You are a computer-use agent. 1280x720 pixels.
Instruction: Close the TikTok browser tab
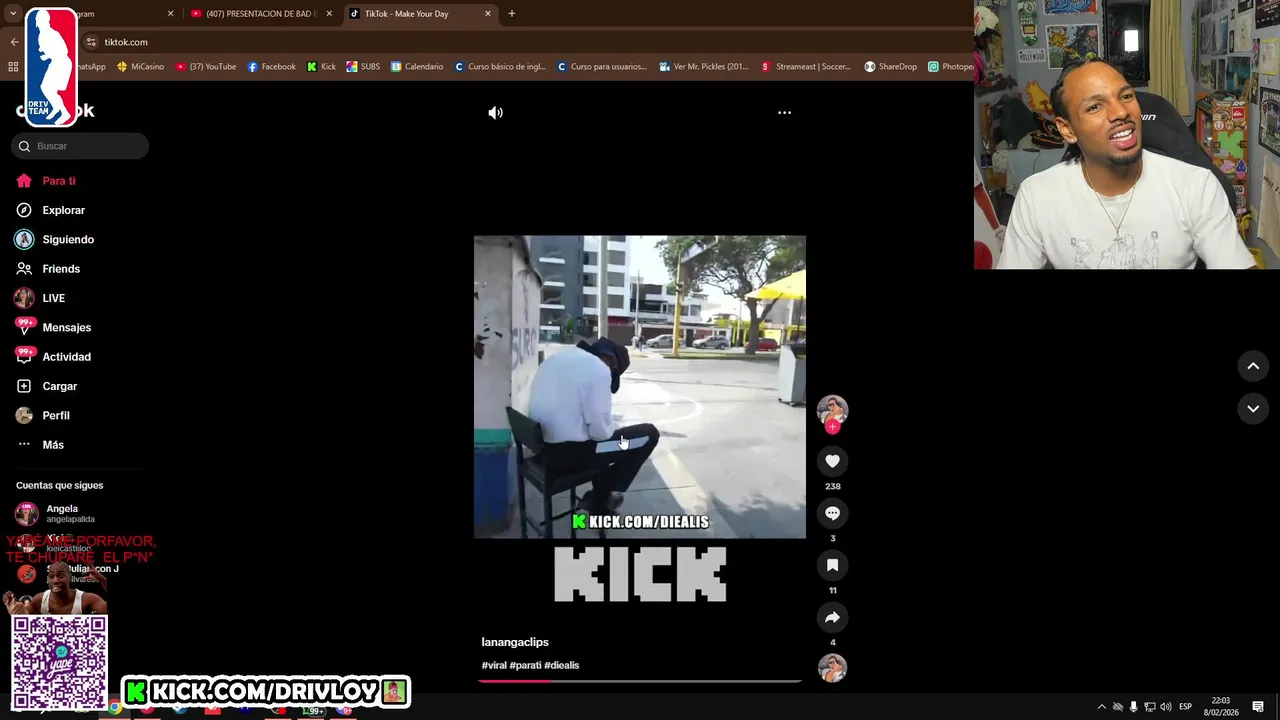[x=488, y=14]
